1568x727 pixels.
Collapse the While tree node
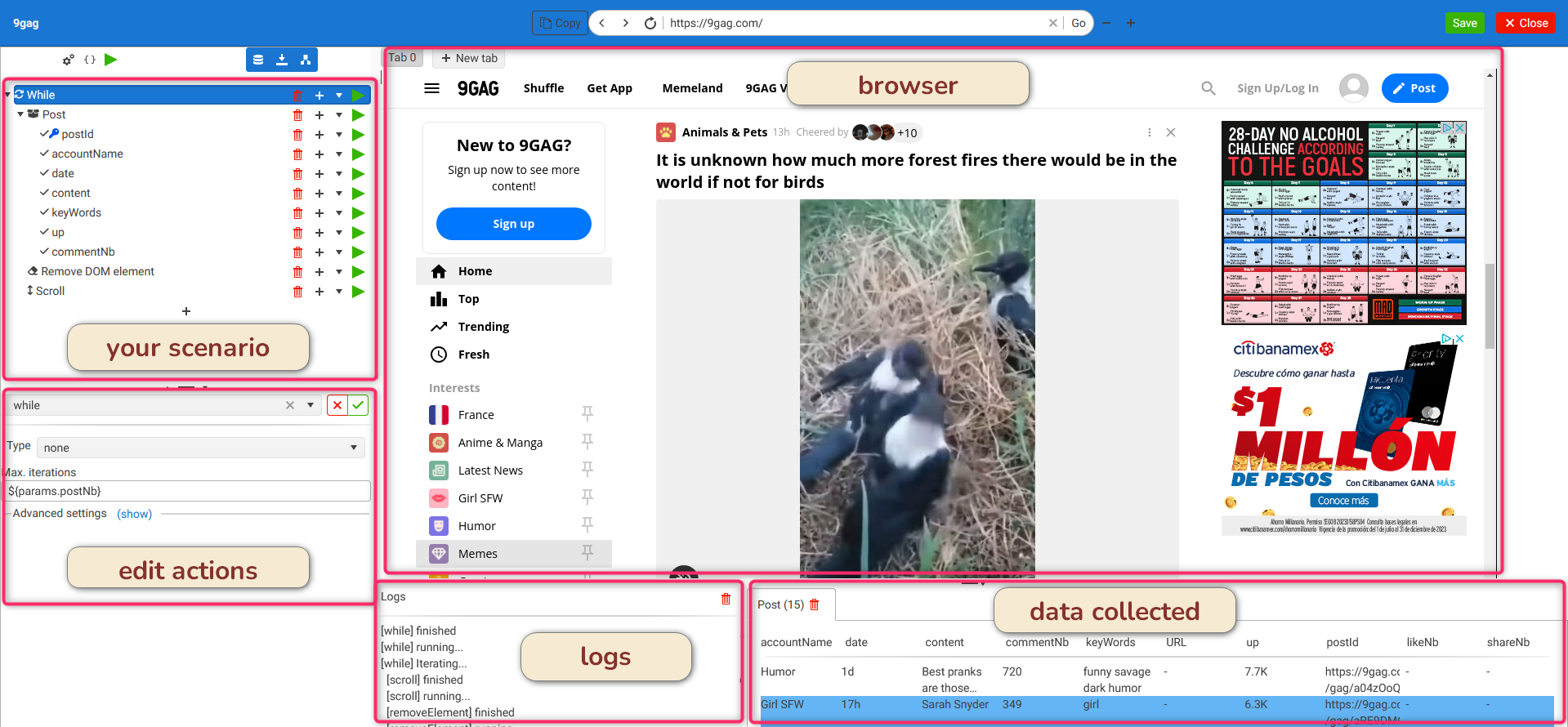pyautogui.click(x=8, y=96)
